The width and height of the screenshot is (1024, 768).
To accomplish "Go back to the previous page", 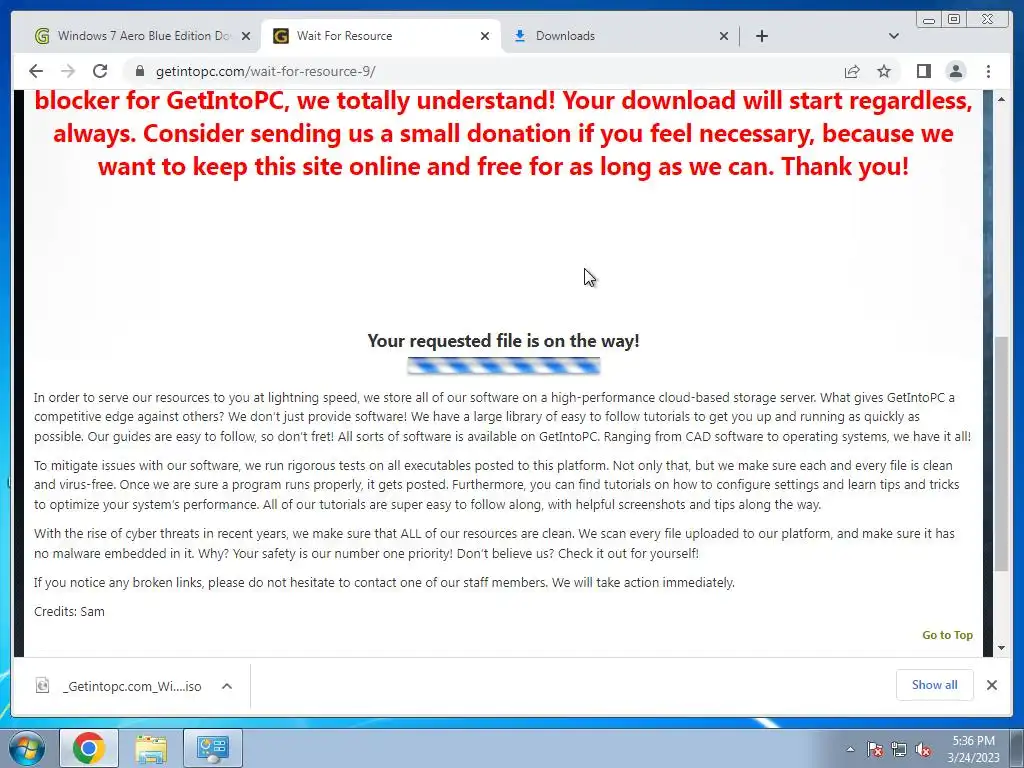I will (36, 71).
